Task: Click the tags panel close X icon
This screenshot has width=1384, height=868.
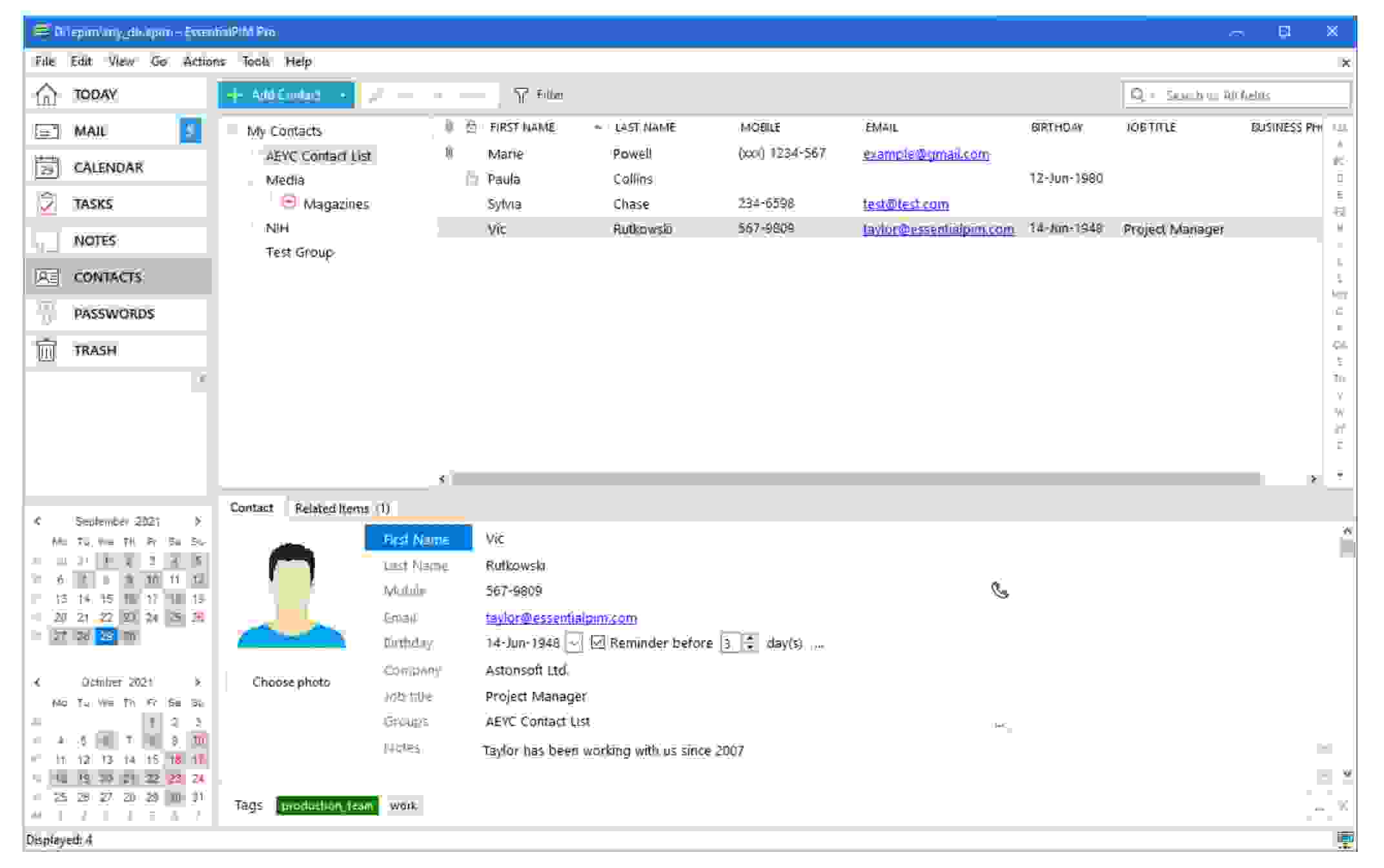Action: [x=1343, y=805]
